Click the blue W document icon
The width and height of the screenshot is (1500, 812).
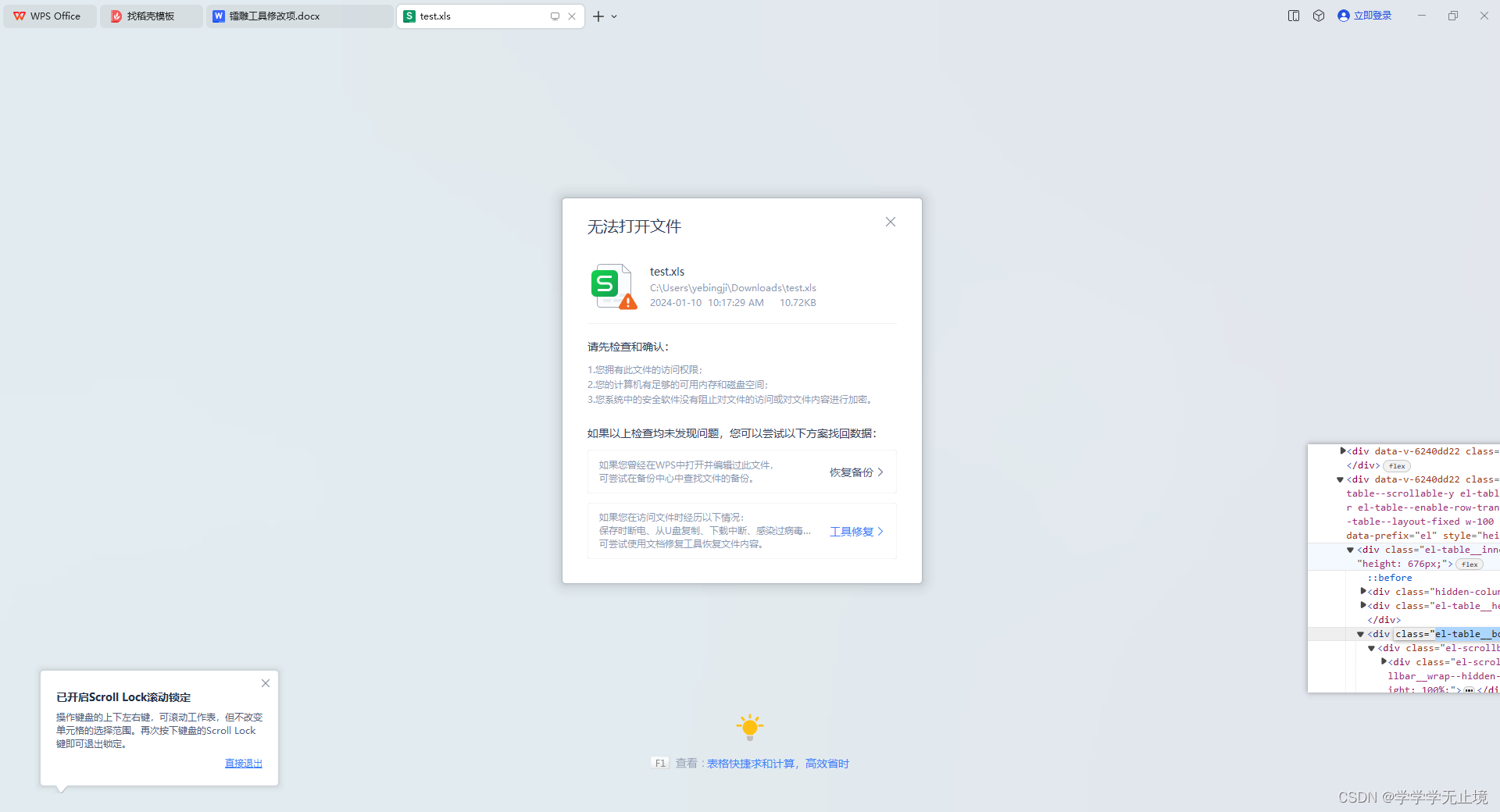(x=219, y=16)
